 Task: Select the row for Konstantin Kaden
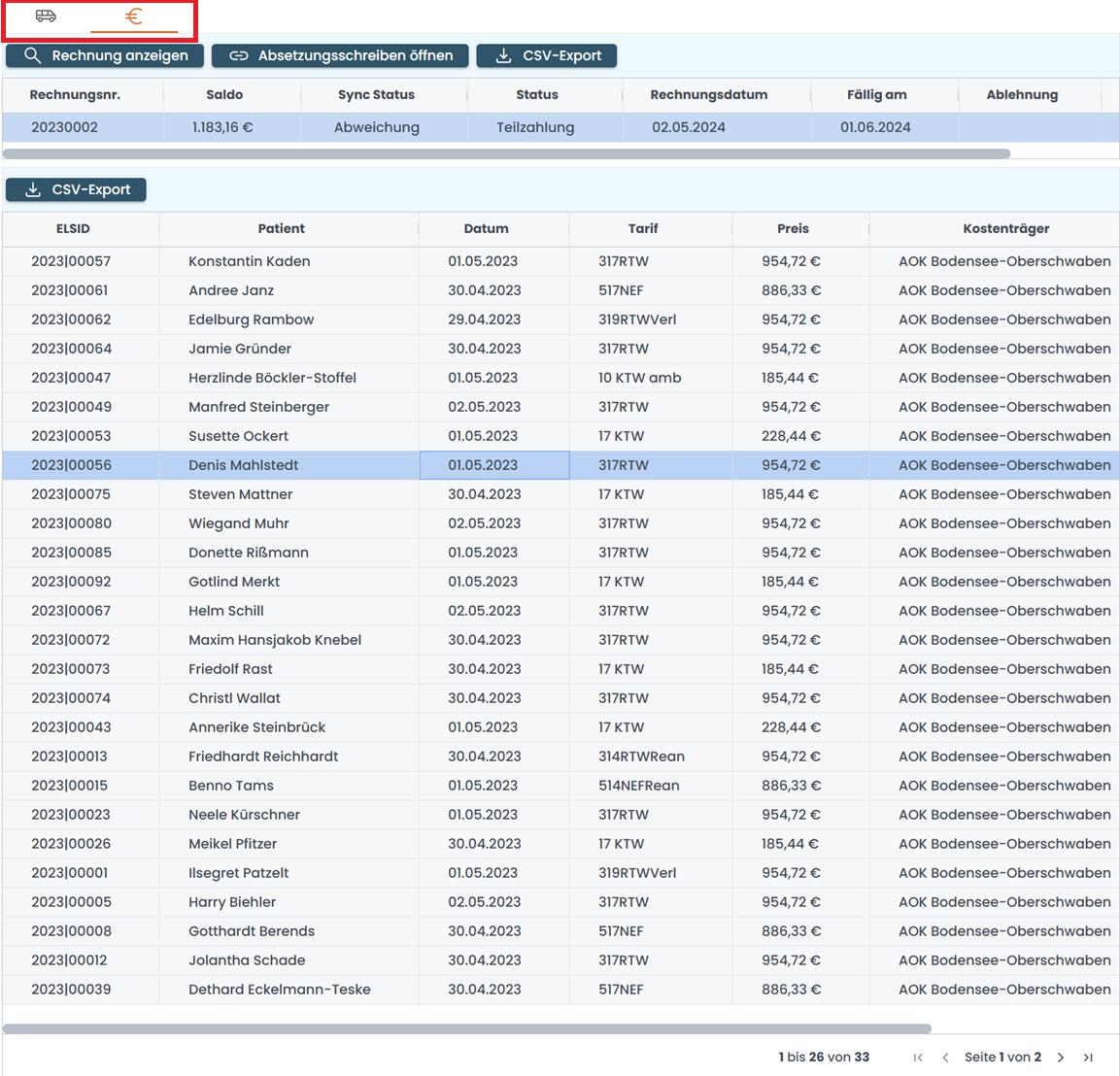pos(282,260)
